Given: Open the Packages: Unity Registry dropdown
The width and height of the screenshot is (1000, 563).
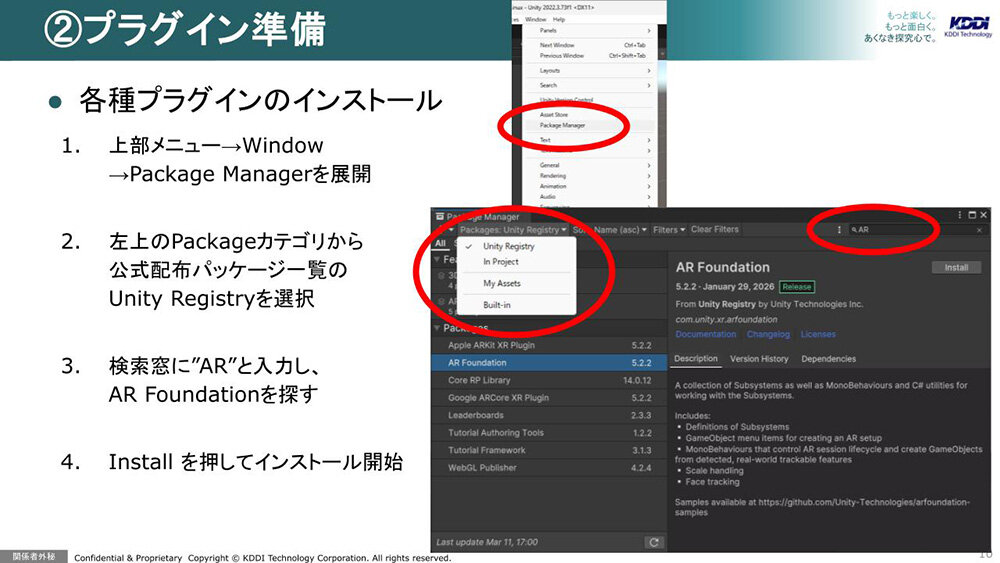Looking at the screenshot, I should (x=513, y=230).
